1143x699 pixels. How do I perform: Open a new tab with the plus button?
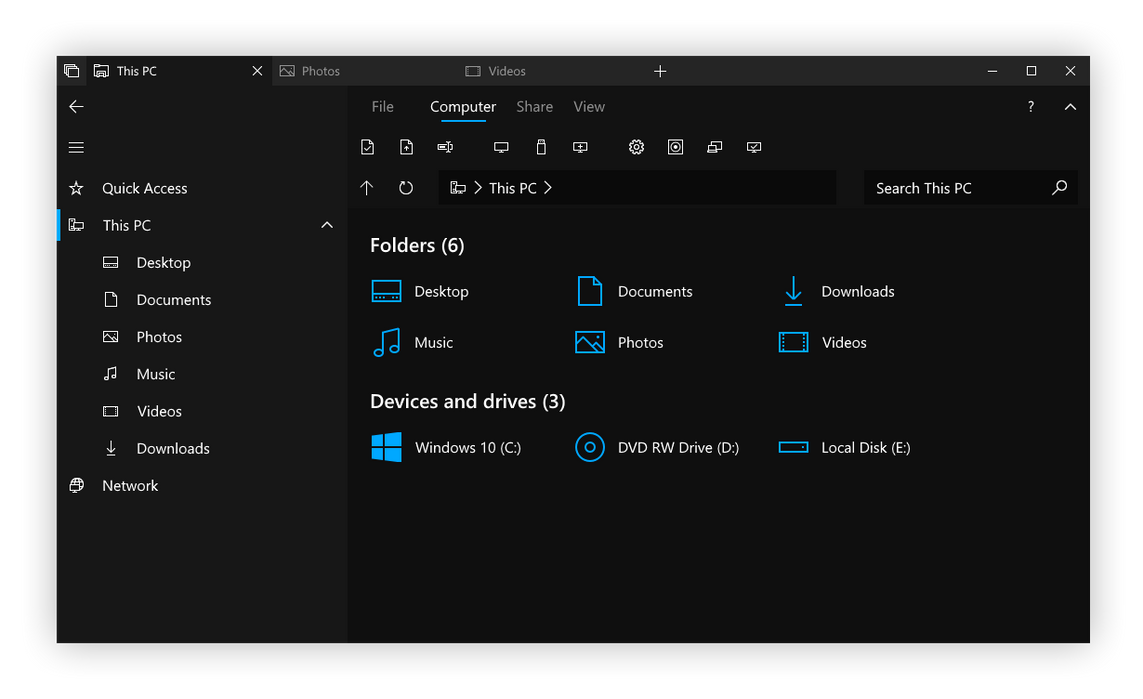(x=660, y=70)
